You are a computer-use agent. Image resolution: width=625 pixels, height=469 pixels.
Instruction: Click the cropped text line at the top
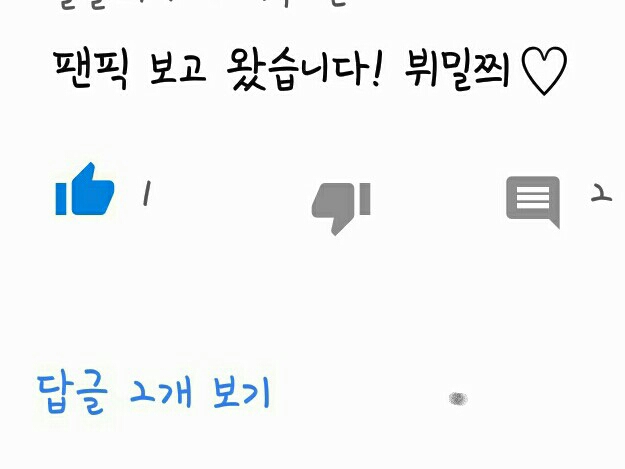(203, 4)
